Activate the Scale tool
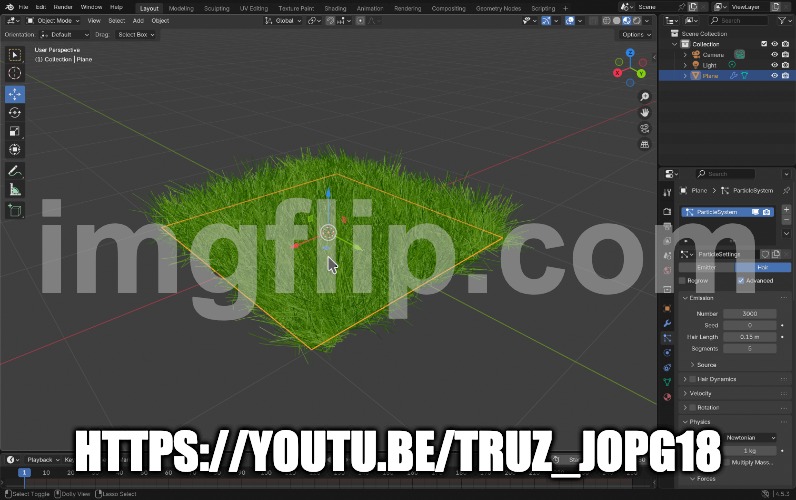 pyautogui.click(x=15, y=131)
